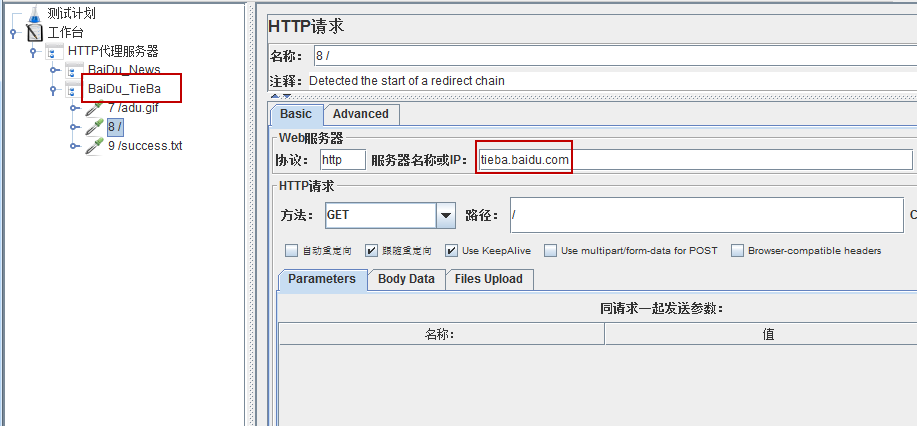Screen dimensions: 917x426
Task: Select the BaiDu_TieBa tree item
Action: pos(124,90)
